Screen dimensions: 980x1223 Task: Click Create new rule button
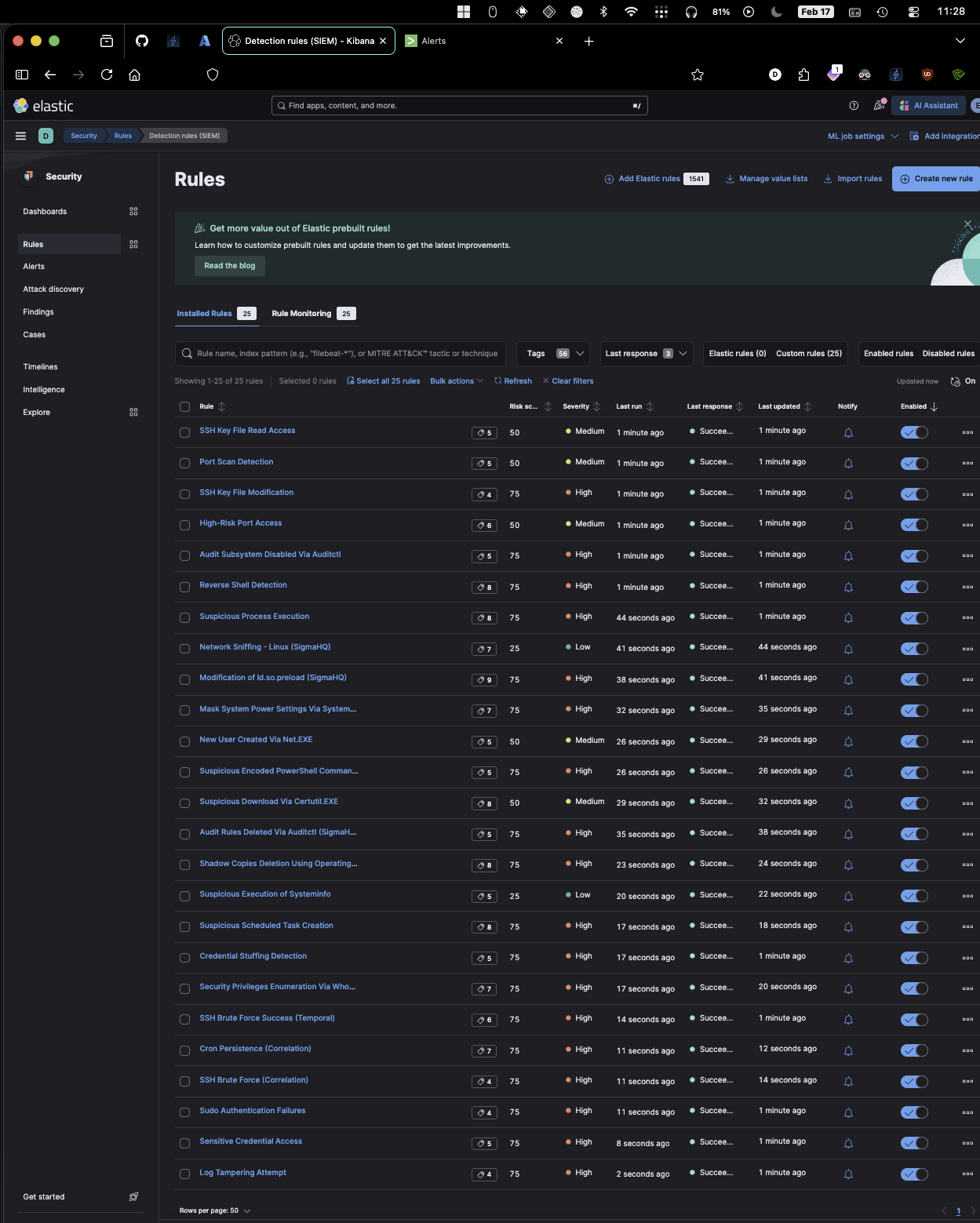(936, 179)
